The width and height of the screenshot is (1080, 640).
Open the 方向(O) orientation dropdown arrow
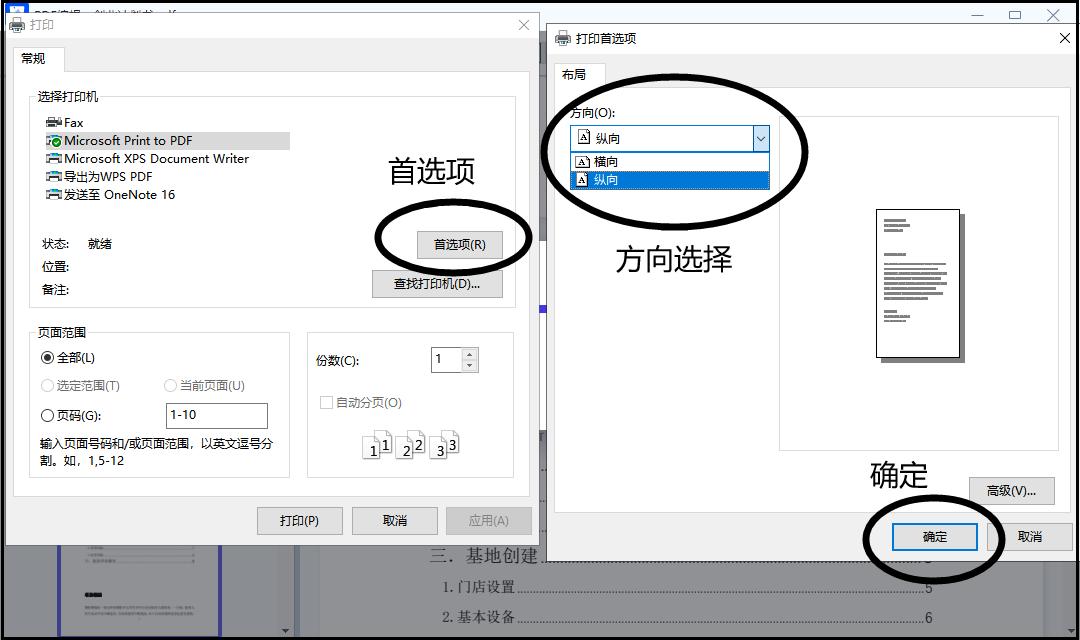[x=760, y=136]
